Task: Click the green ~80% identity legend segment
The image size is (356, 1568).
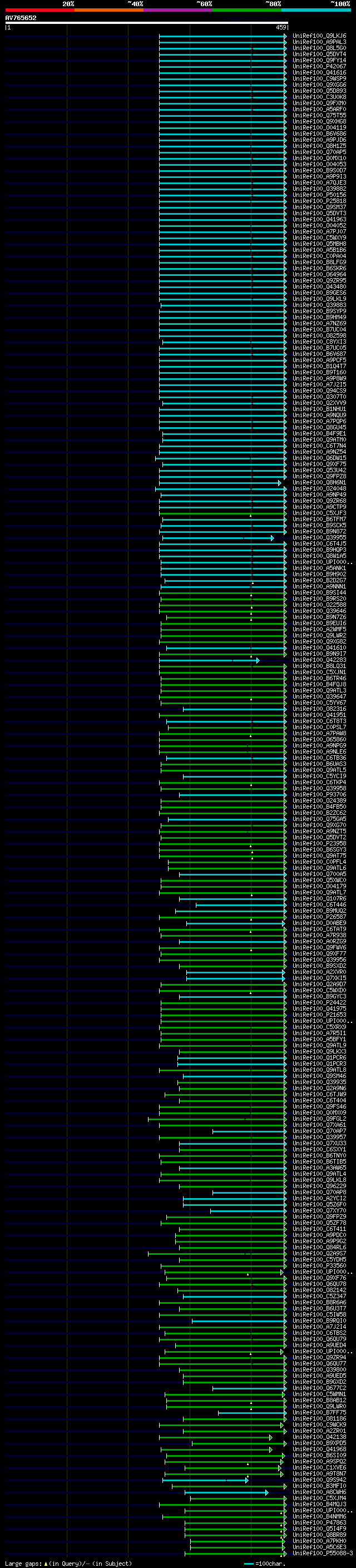Action: tap(247, 10)
